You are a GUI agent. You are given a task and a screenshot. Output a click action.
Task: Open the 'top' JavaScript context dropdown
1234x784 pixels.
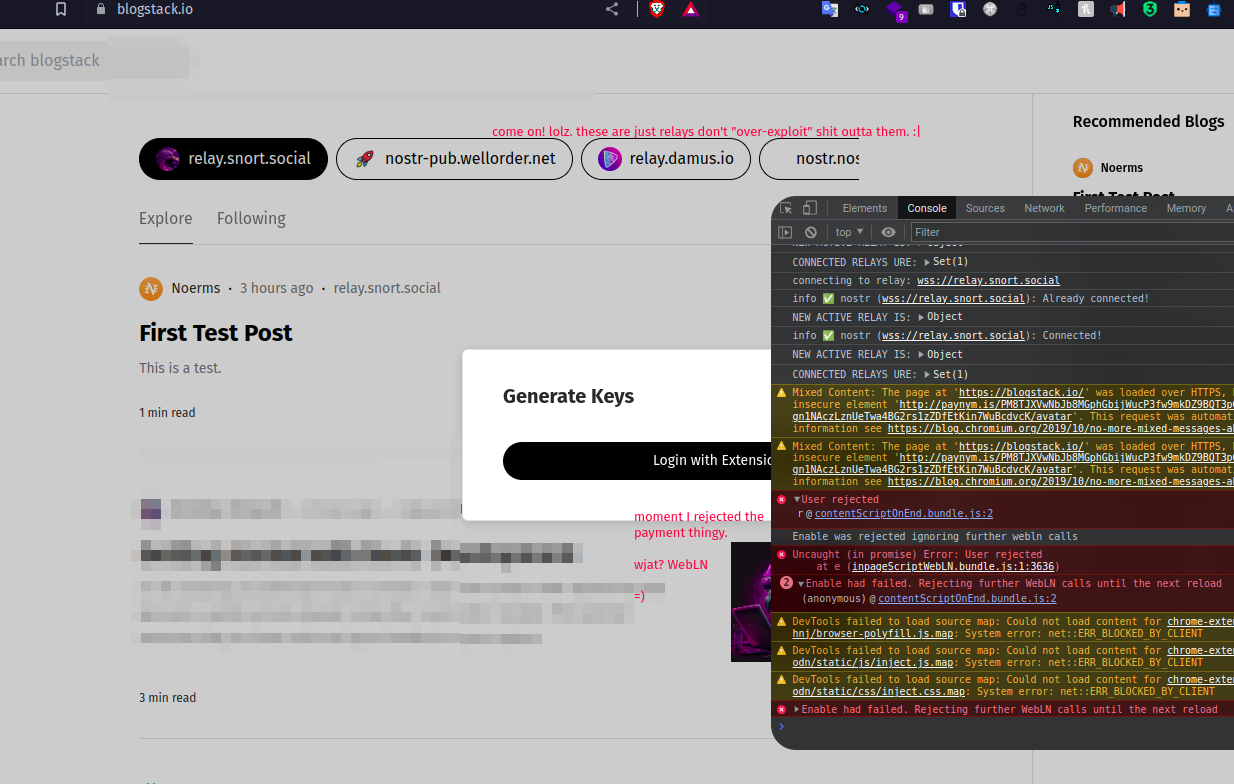tap(849, 232)
